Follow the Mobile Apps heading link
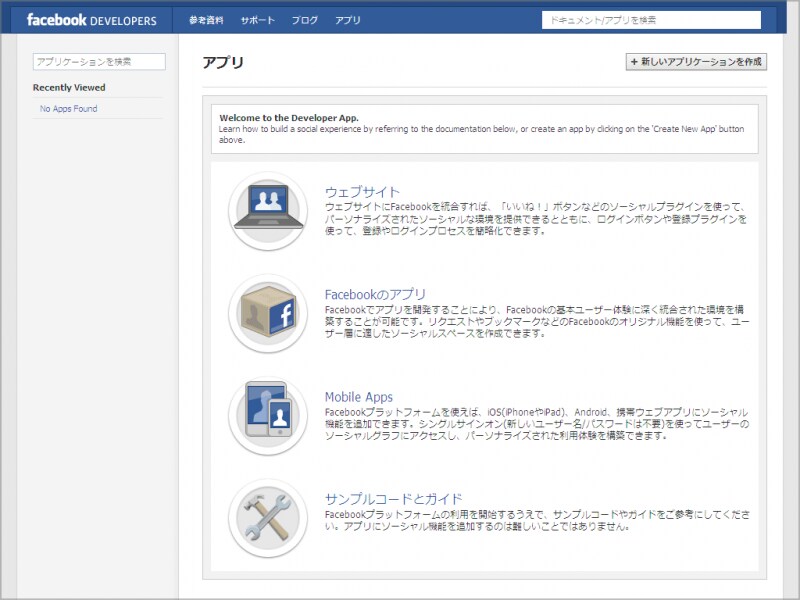The image size is (800, 600). tap(358, 397)
